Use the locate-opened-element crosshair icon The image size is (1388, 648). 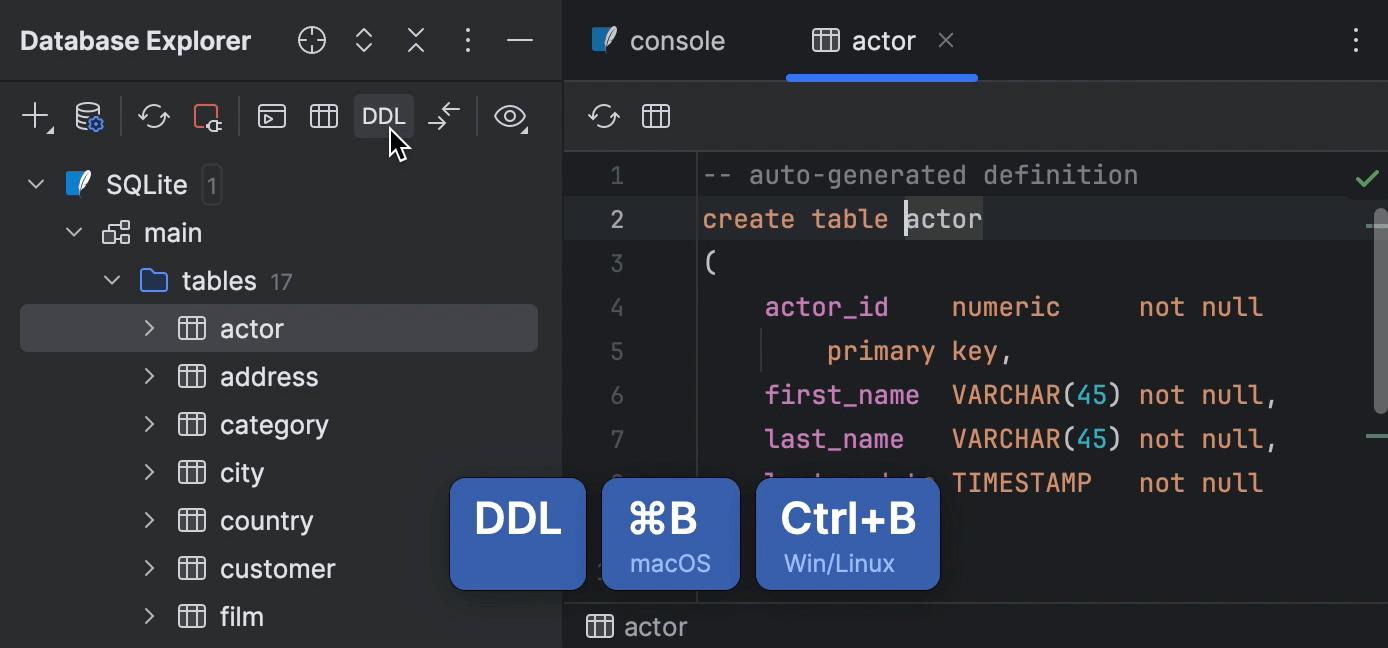pyautogui.click(x=311, y=40)
